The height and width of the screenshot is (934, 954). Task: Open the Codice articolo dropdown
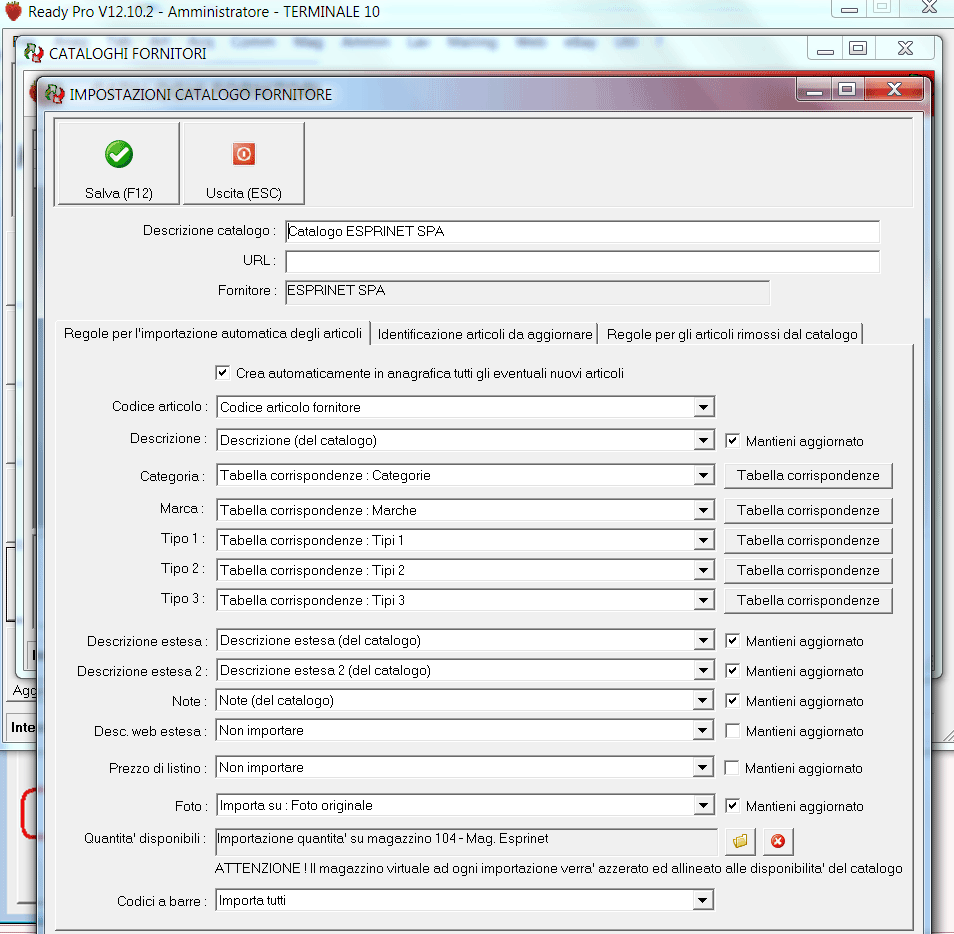[x=703, y=407]
